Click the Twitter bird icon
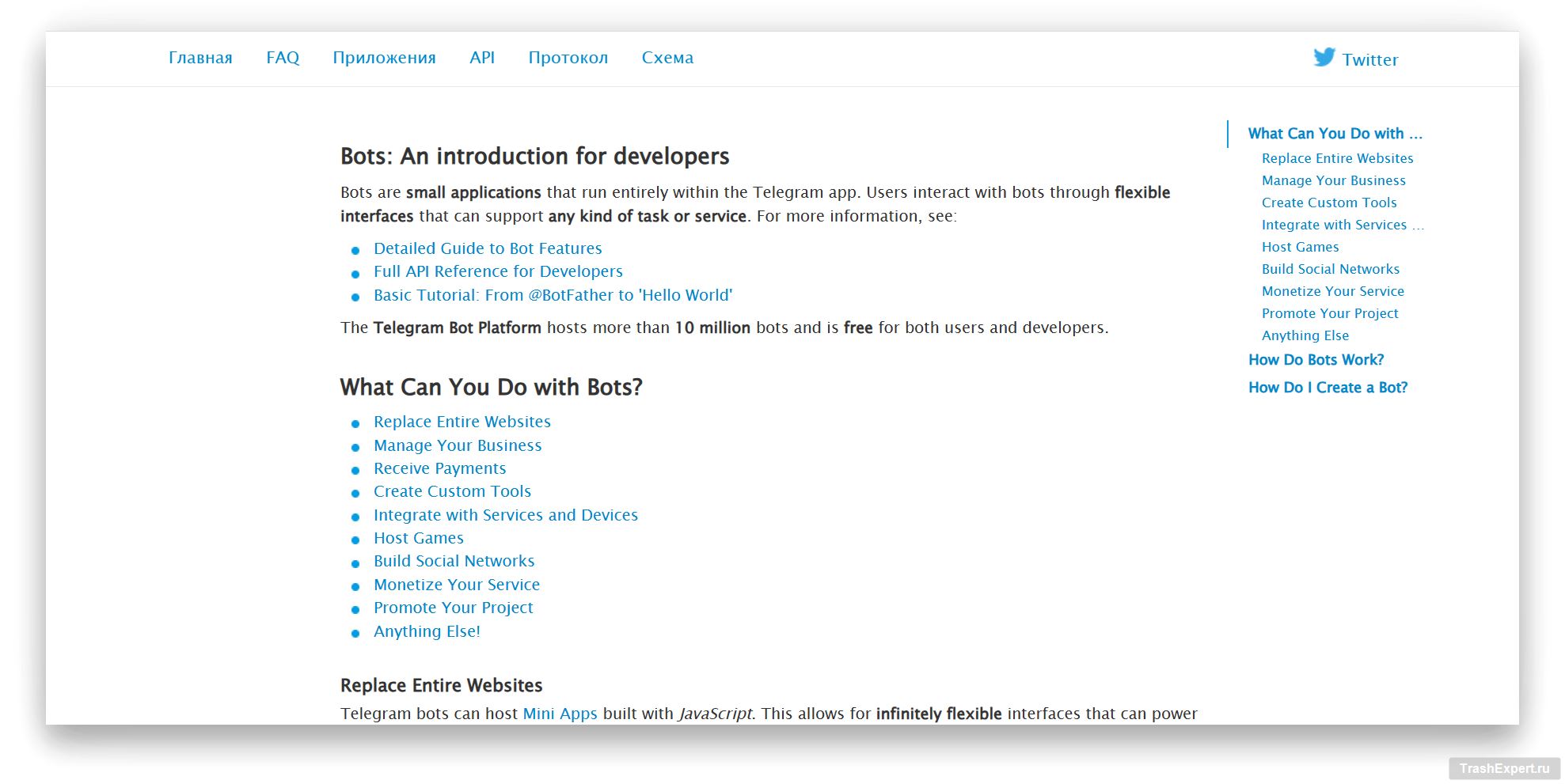 pos(1324,58)
